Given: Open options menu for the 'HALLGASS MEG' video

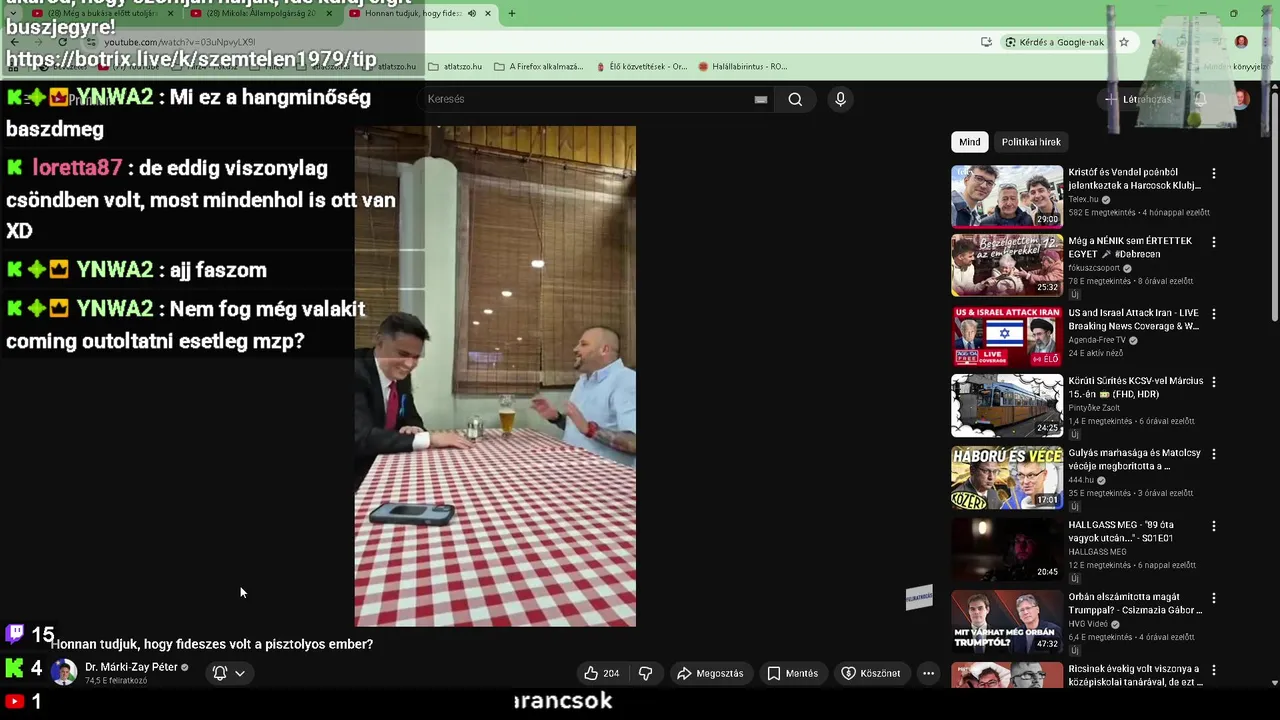Looking at the screenshot, I should pyautogui.click(x=1214, y=526).
